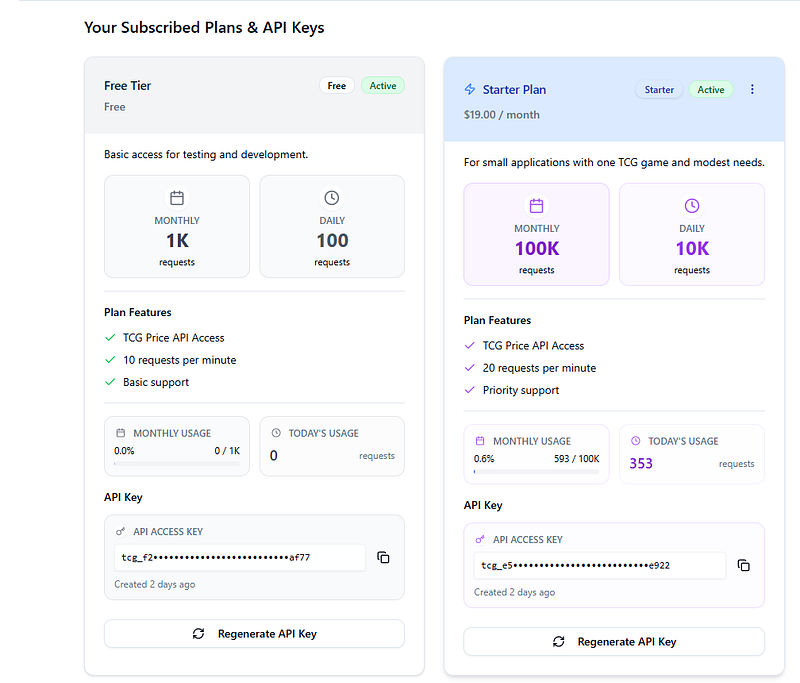Copy the Starter Plan API key
Image resolution: width=800 pixels, height=683 pixels.
tap(743, 565)
